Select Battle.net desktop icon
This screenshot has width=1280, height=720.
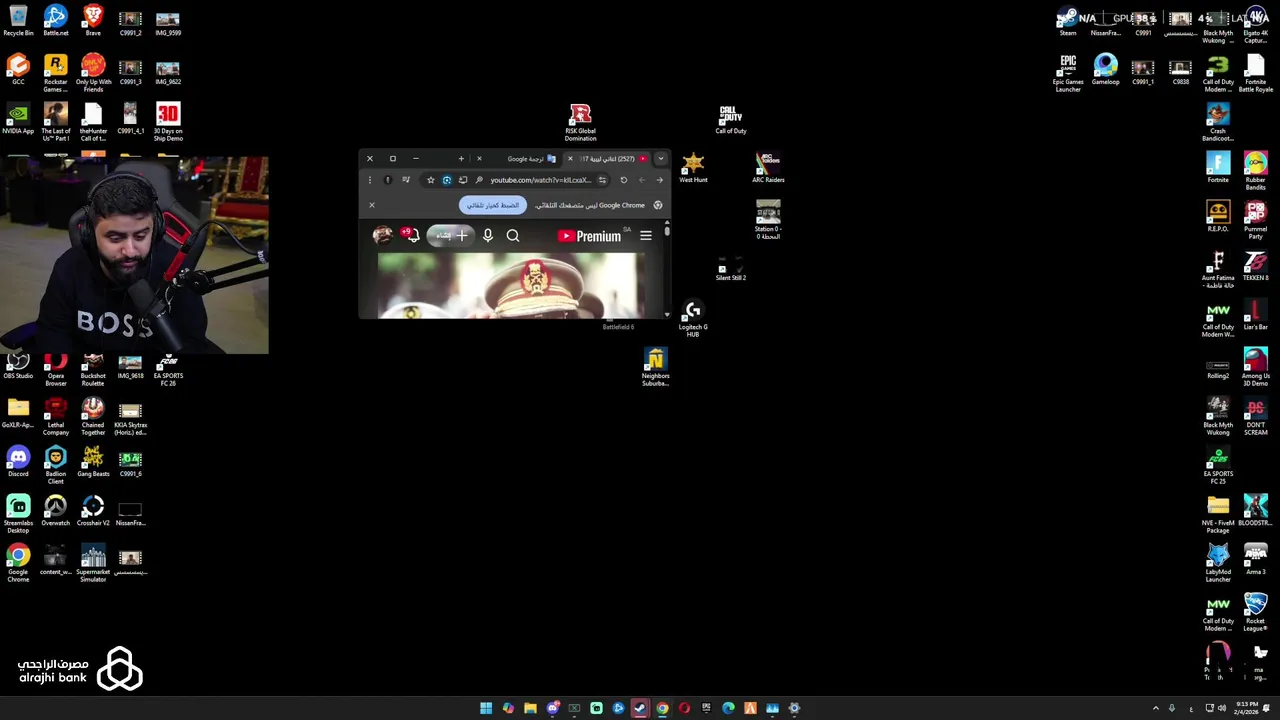click(x=56, y=21)
